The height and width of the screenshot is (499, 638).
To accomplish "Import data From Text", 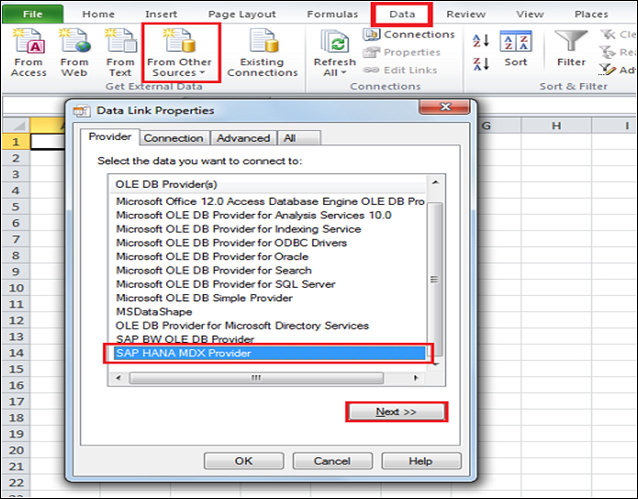I will point(120,53).
